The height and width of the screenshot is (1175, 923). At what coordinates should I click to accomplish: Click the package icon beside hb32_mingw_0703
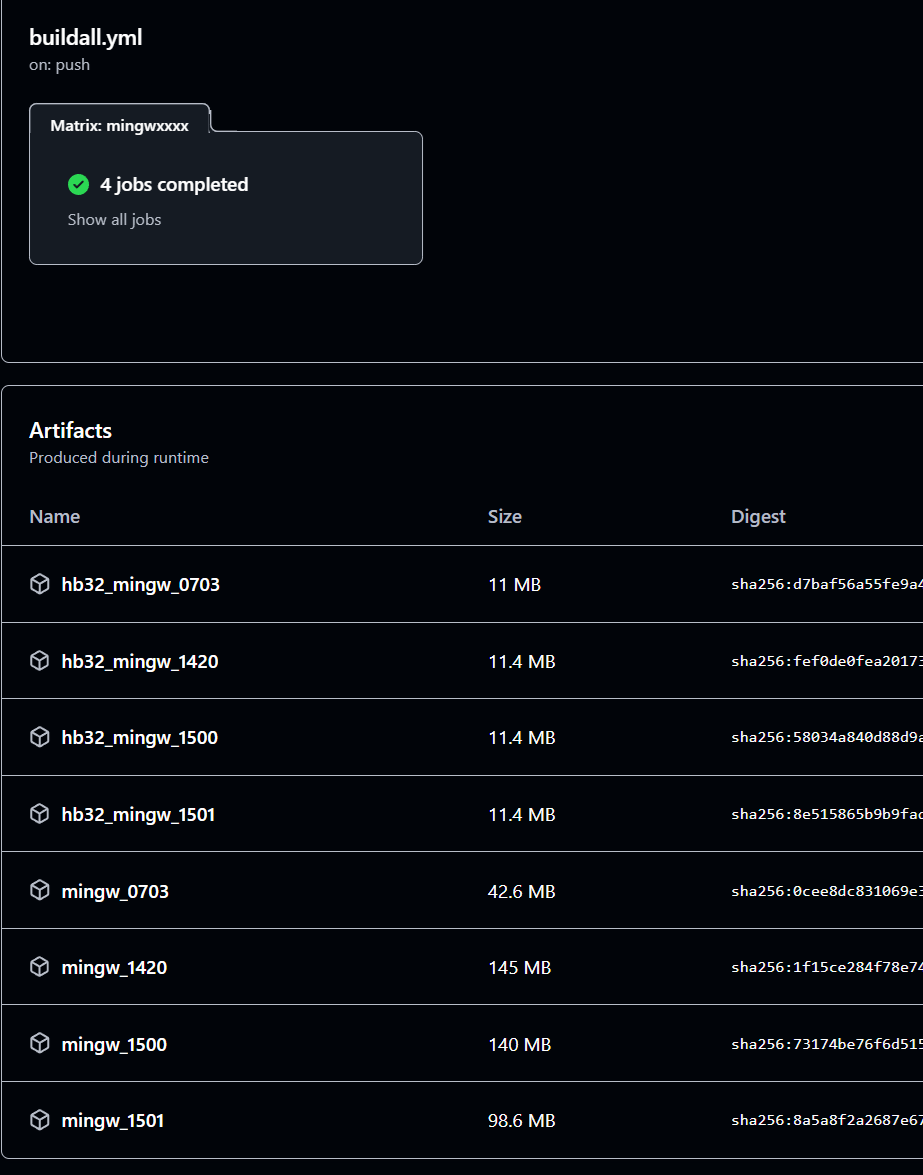40,584
